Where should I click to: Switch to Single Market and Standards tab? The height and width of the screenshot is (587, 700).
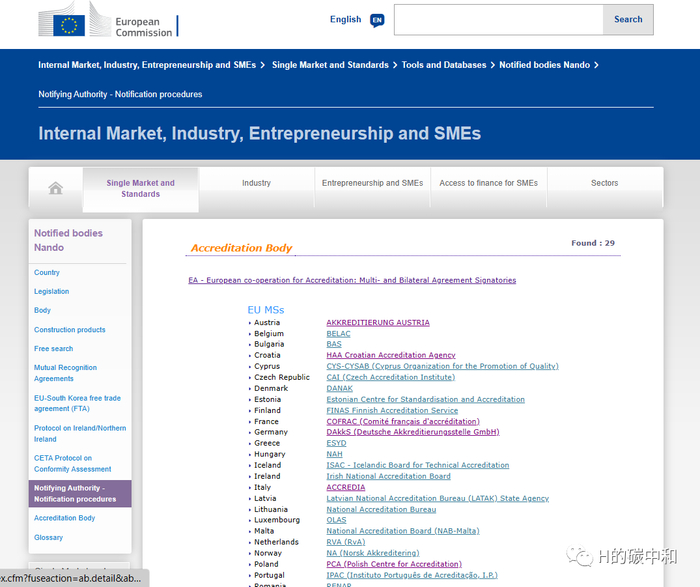point(141,188)
